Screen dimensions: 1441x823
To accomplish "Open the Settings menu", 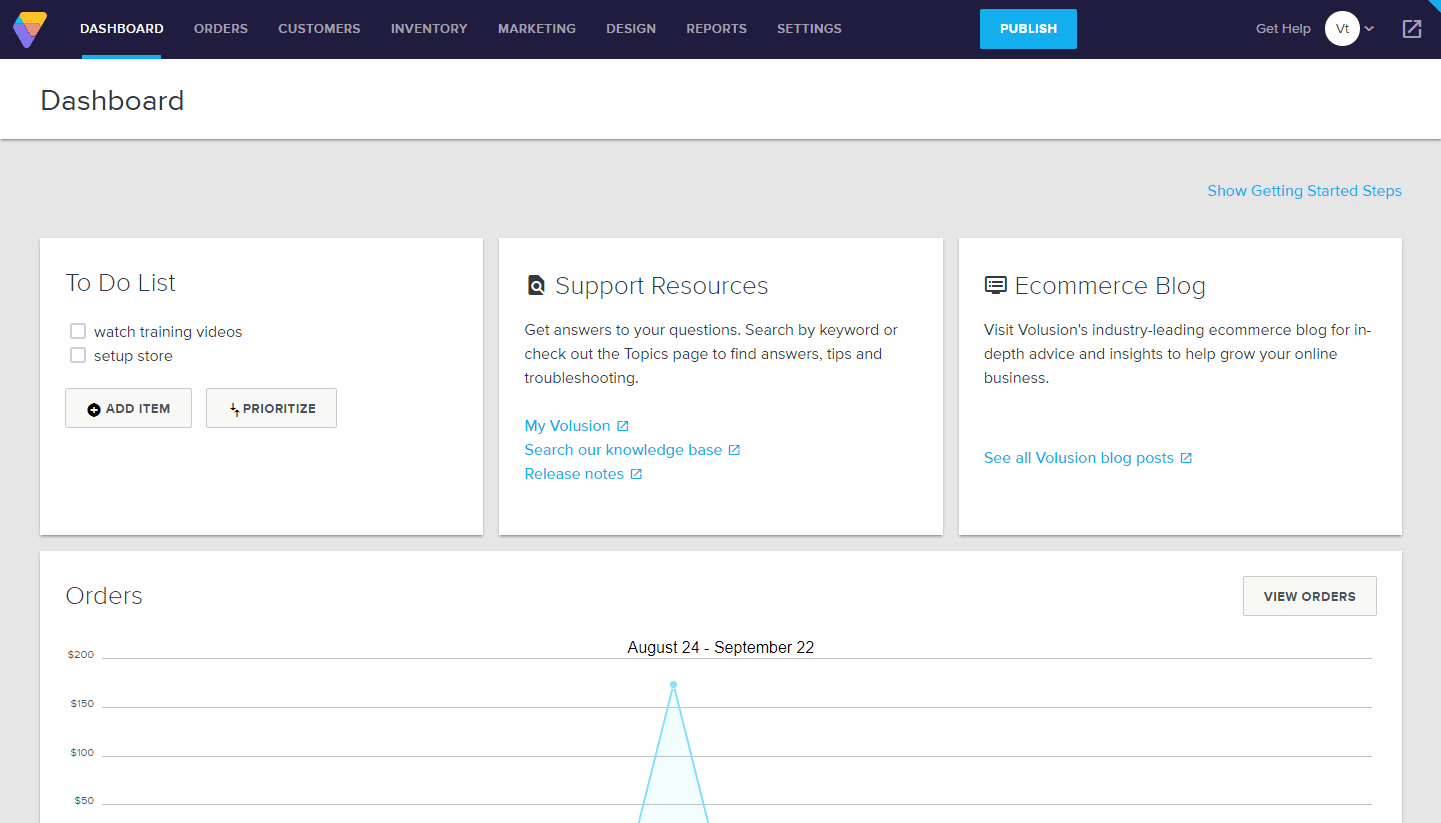I will click(809, 29).
